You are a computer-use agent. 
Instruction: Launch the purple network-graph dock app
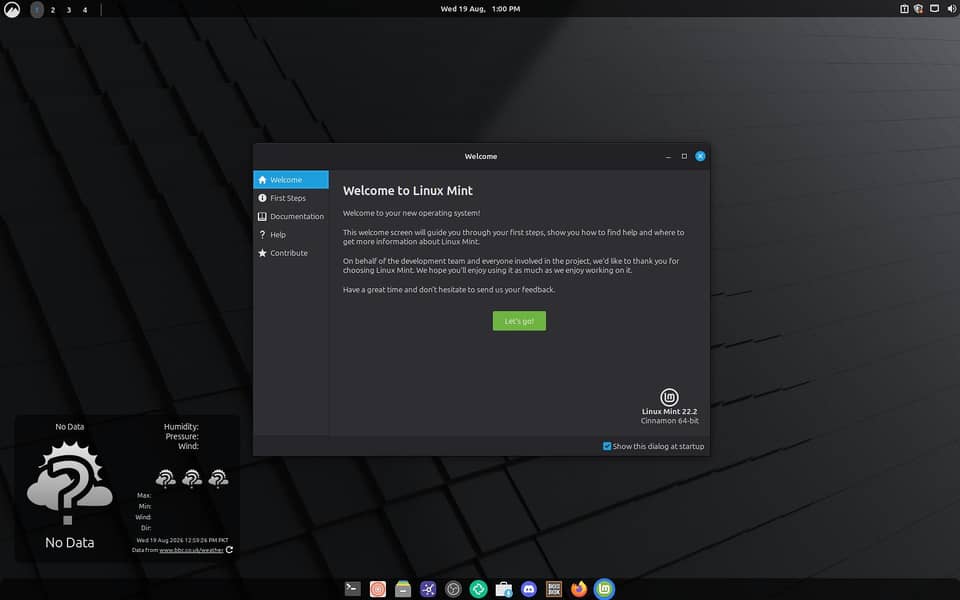[x=428, y=589]
